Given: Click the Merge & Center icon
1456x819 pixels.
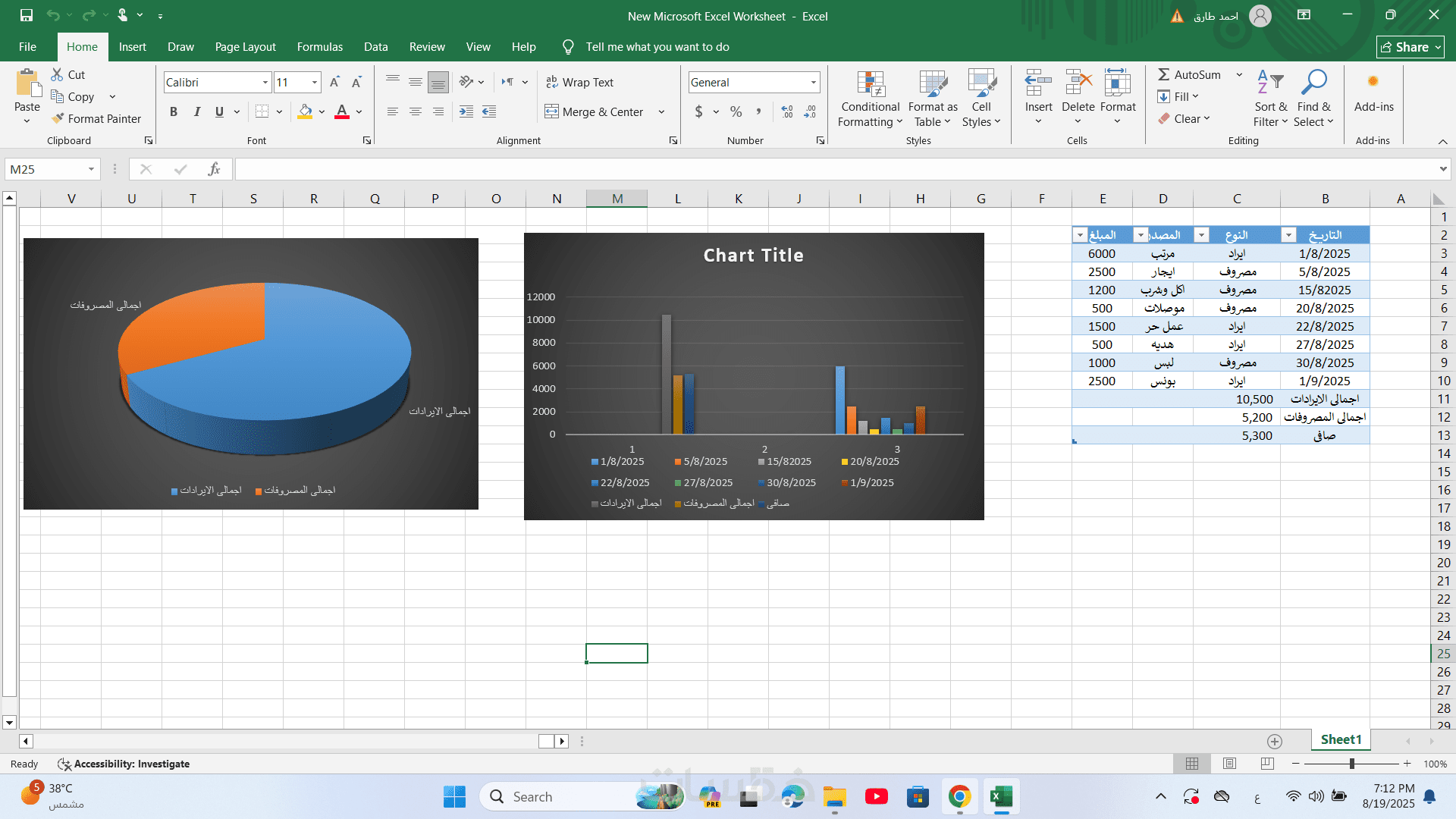Looking at the screenshot, I should pyautogui.click(x=551, y=111).
